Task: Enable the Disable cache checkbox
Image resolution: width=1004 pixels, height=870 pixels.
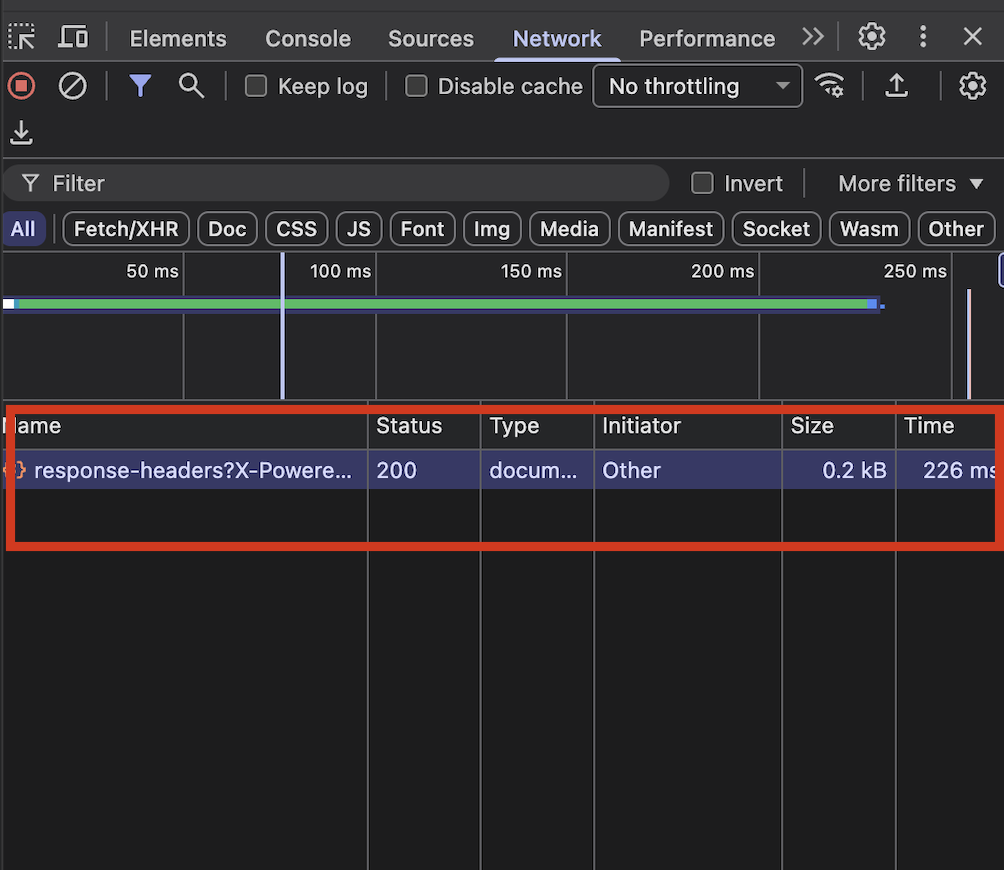Action: click(416, 86)
